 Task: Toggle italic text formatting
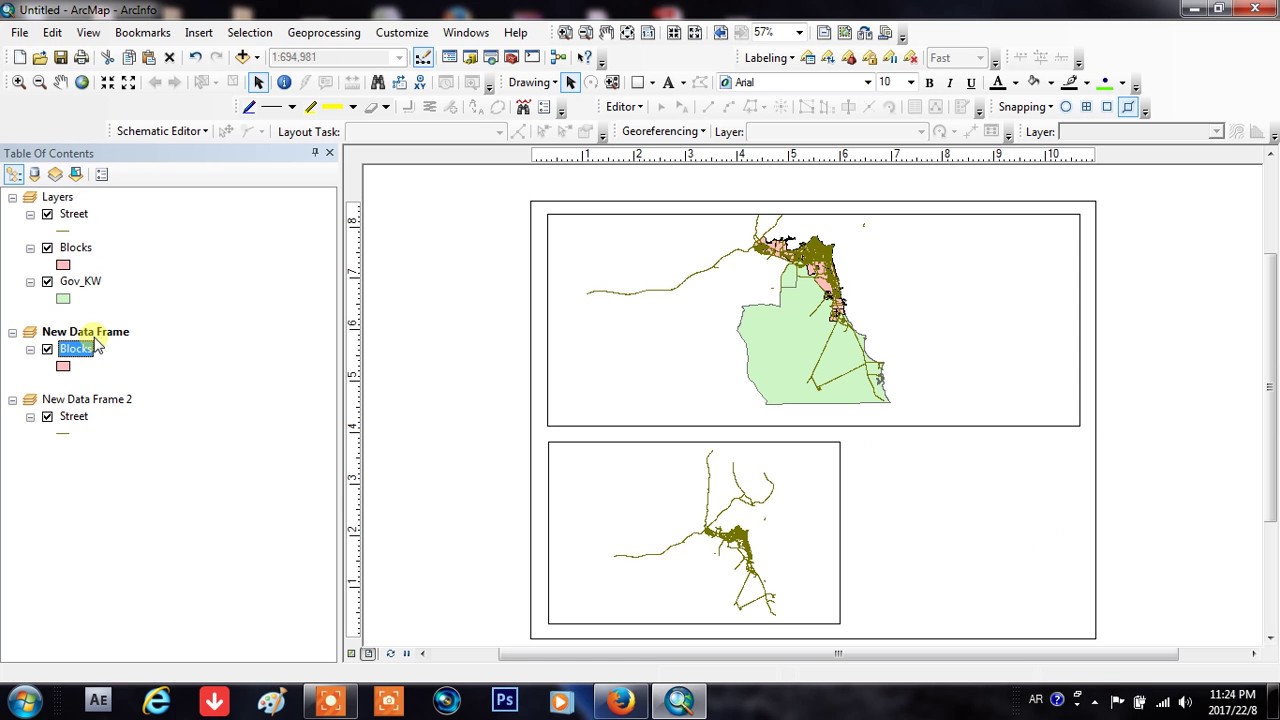point(949,83)
